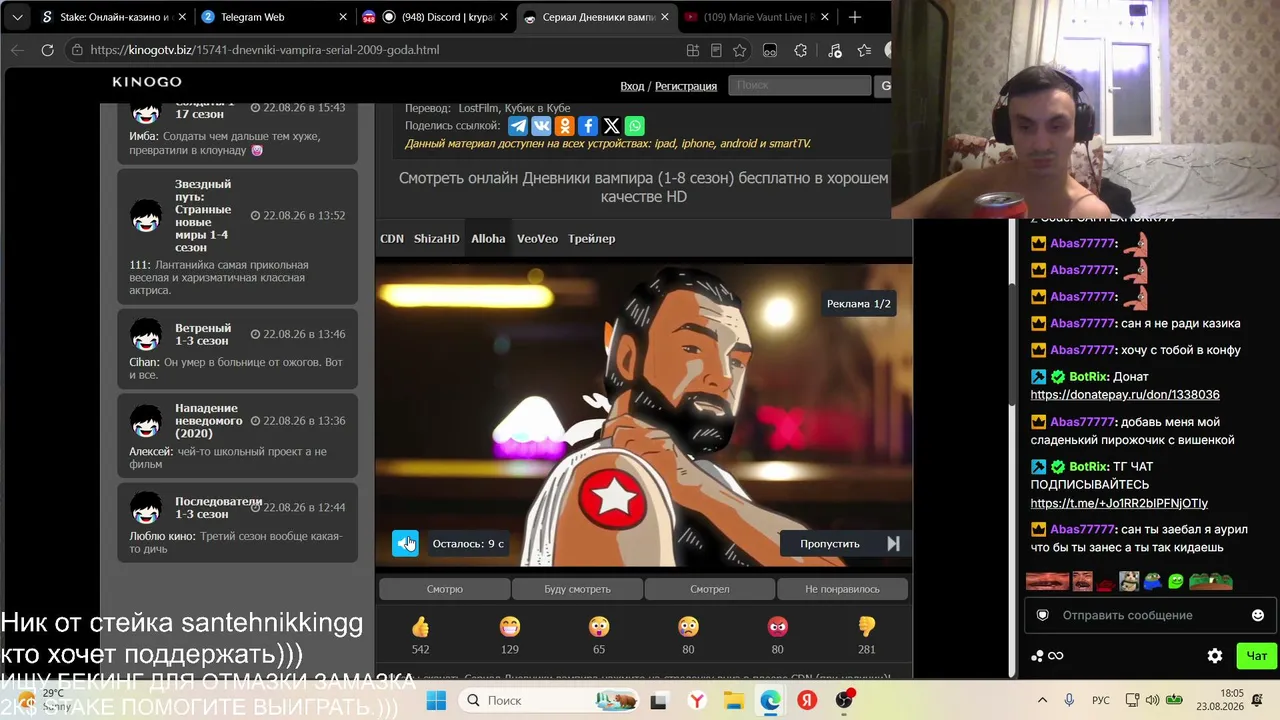This screenshot has height=720, width=1280.
Task: Open Нападение неведомого (2020) comment entry
Action: [237, 436]
